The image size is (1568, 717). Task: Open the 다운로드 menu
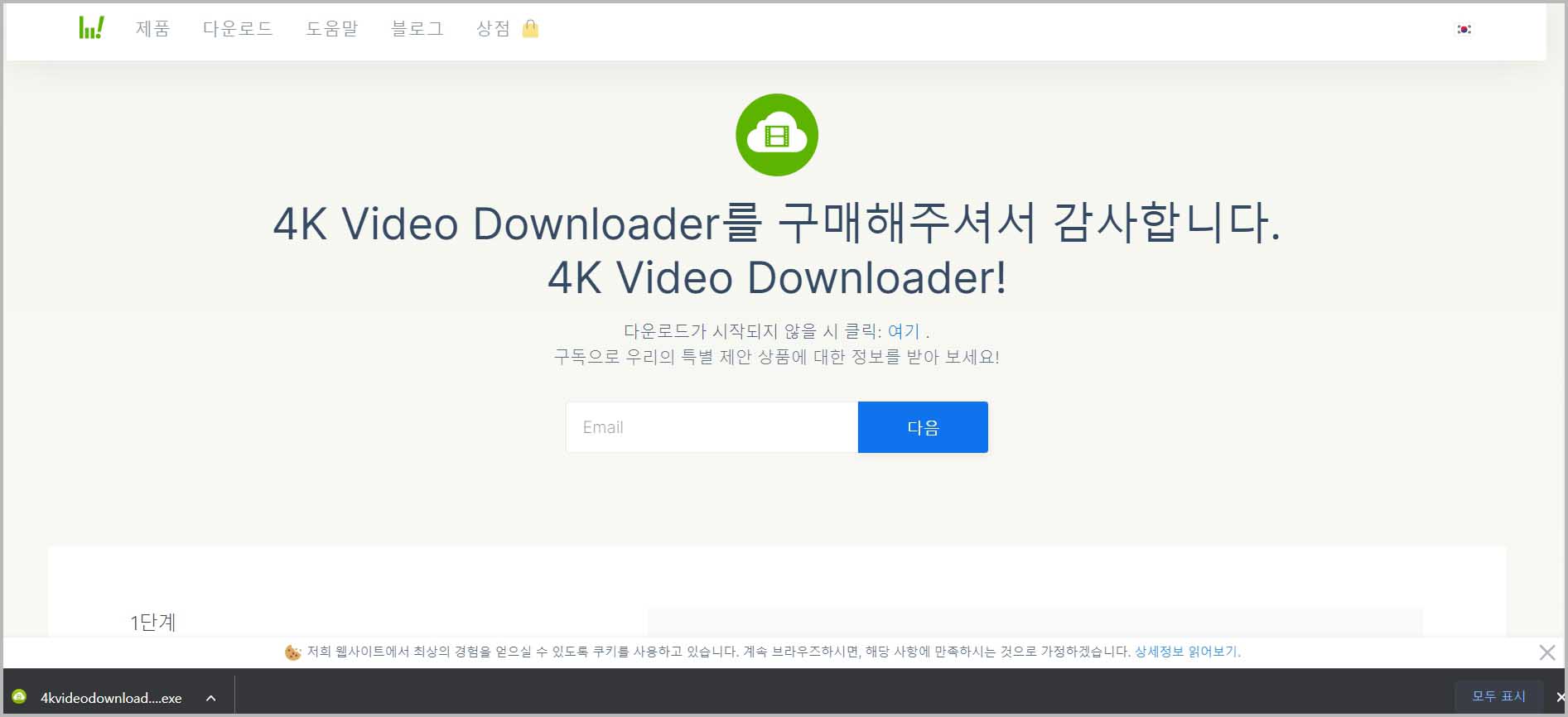click(238, 28)
